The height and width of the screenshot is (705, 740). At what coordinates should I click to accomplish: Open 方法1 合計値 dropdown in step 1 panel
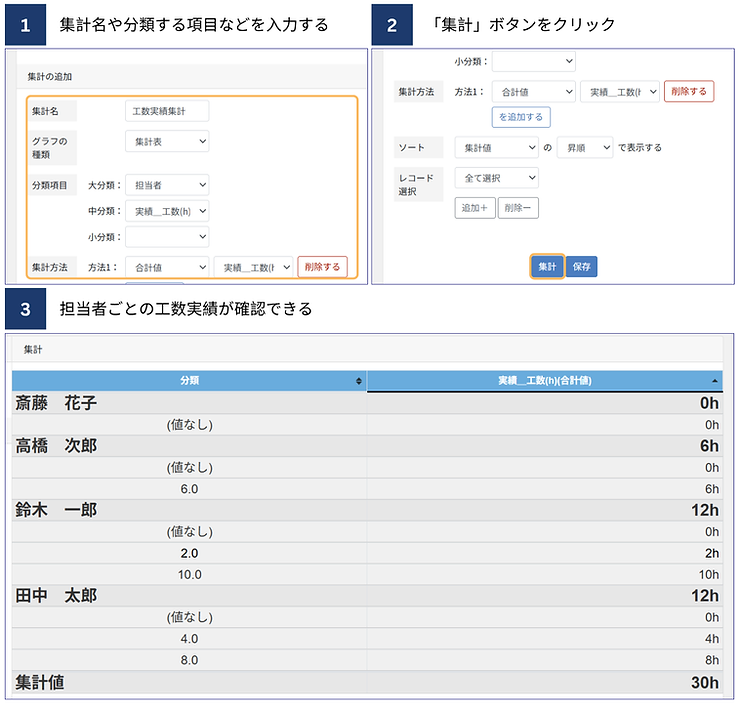tap(167, 267)
